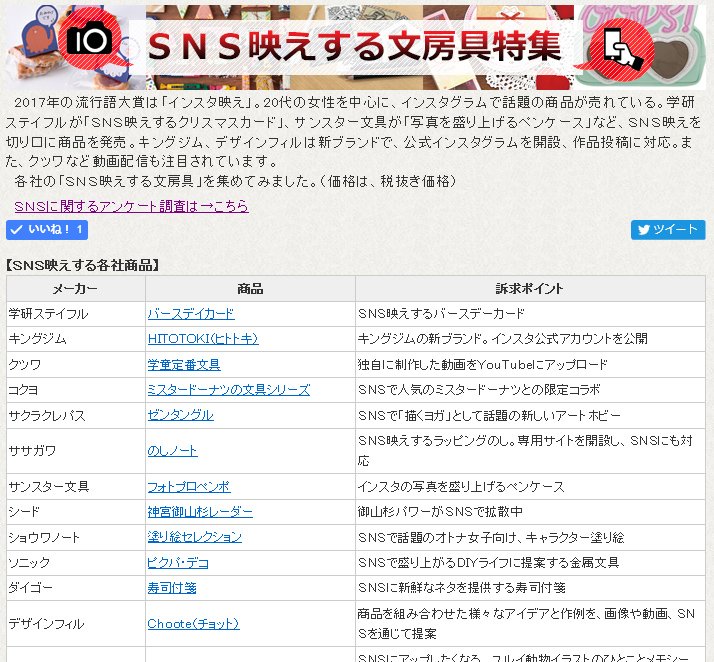Open the 神宮御山杉レーダー link

(200, 512)
